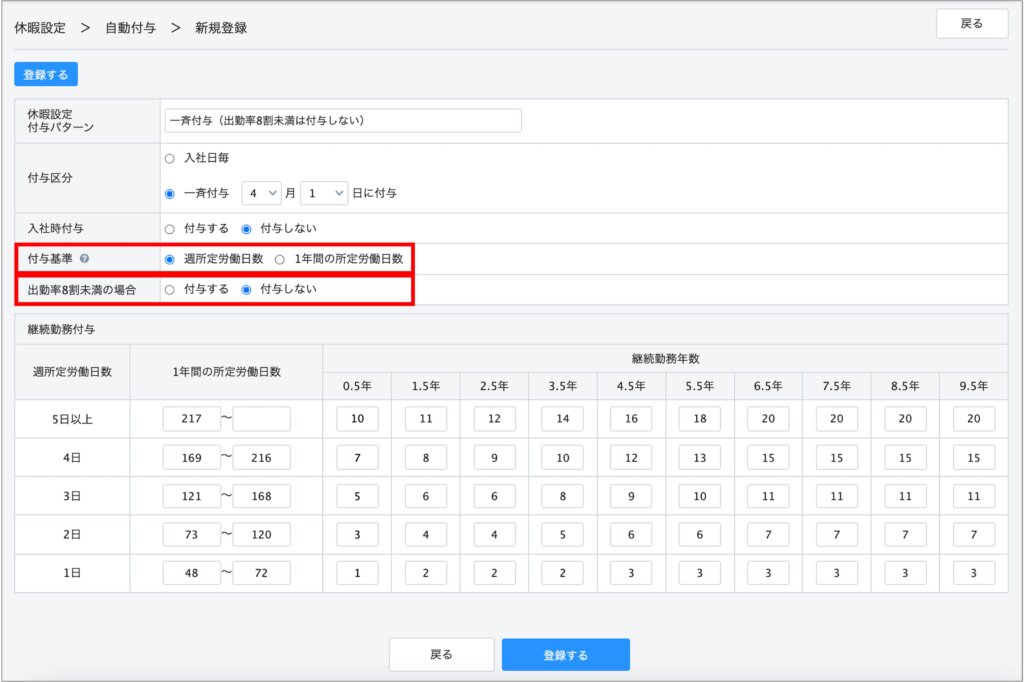Click the 0.5年 field for 5日以上 row
Viewport: 1024px width, 682px height.
click(x=357, y=419)
